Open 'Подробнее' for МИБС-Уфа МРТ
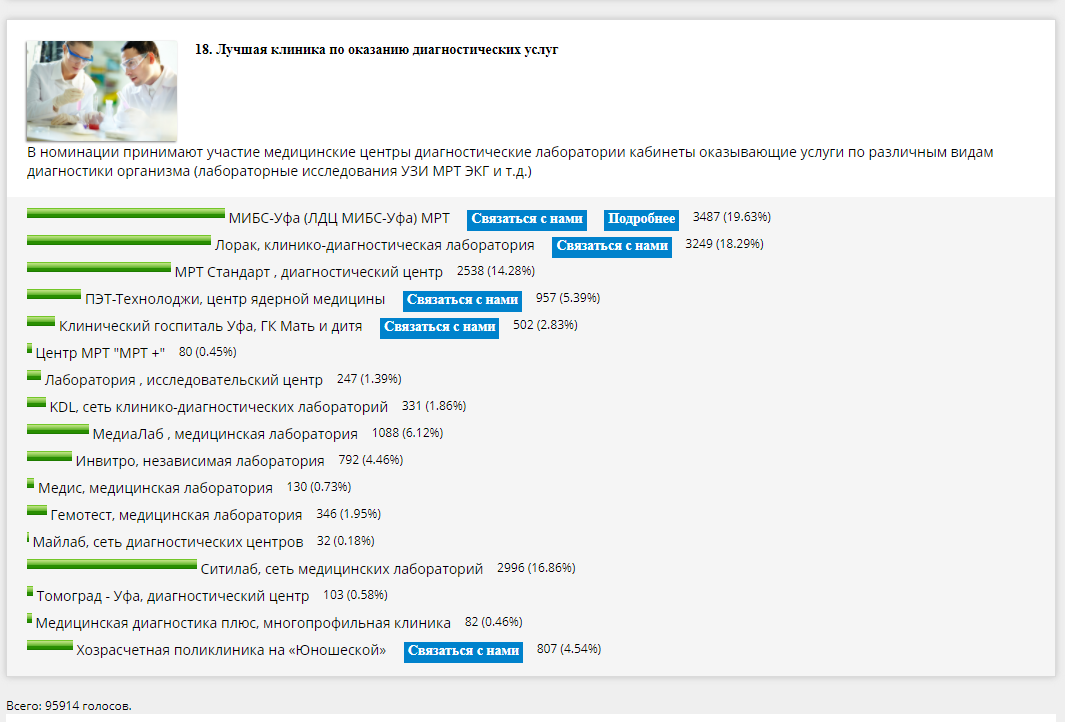This screenshot has width=1065, height=722. click(641, 219)
